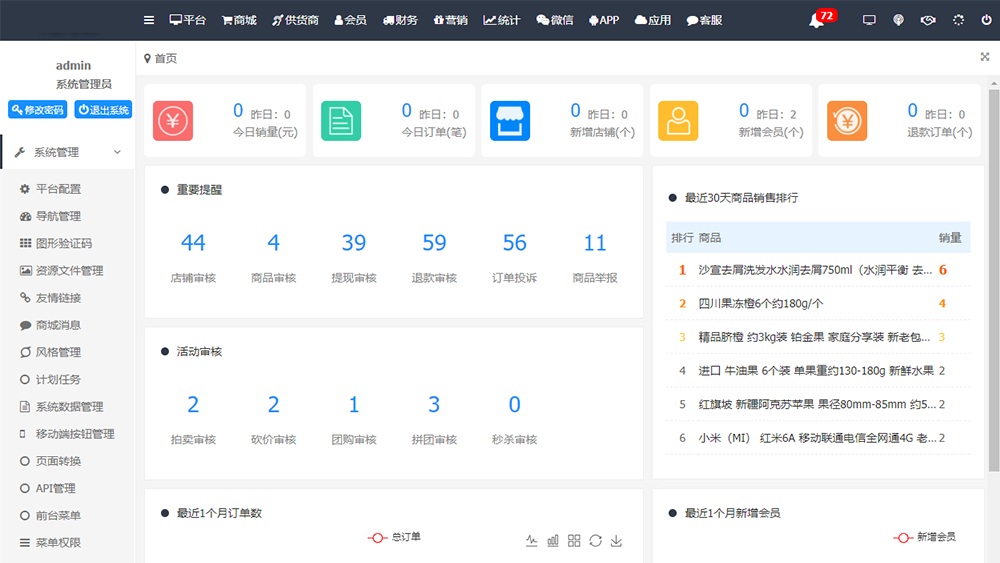Click the yellow member person icon
Image resolution: width=1000 pixels, height=563 pixels.
(678, 121)
